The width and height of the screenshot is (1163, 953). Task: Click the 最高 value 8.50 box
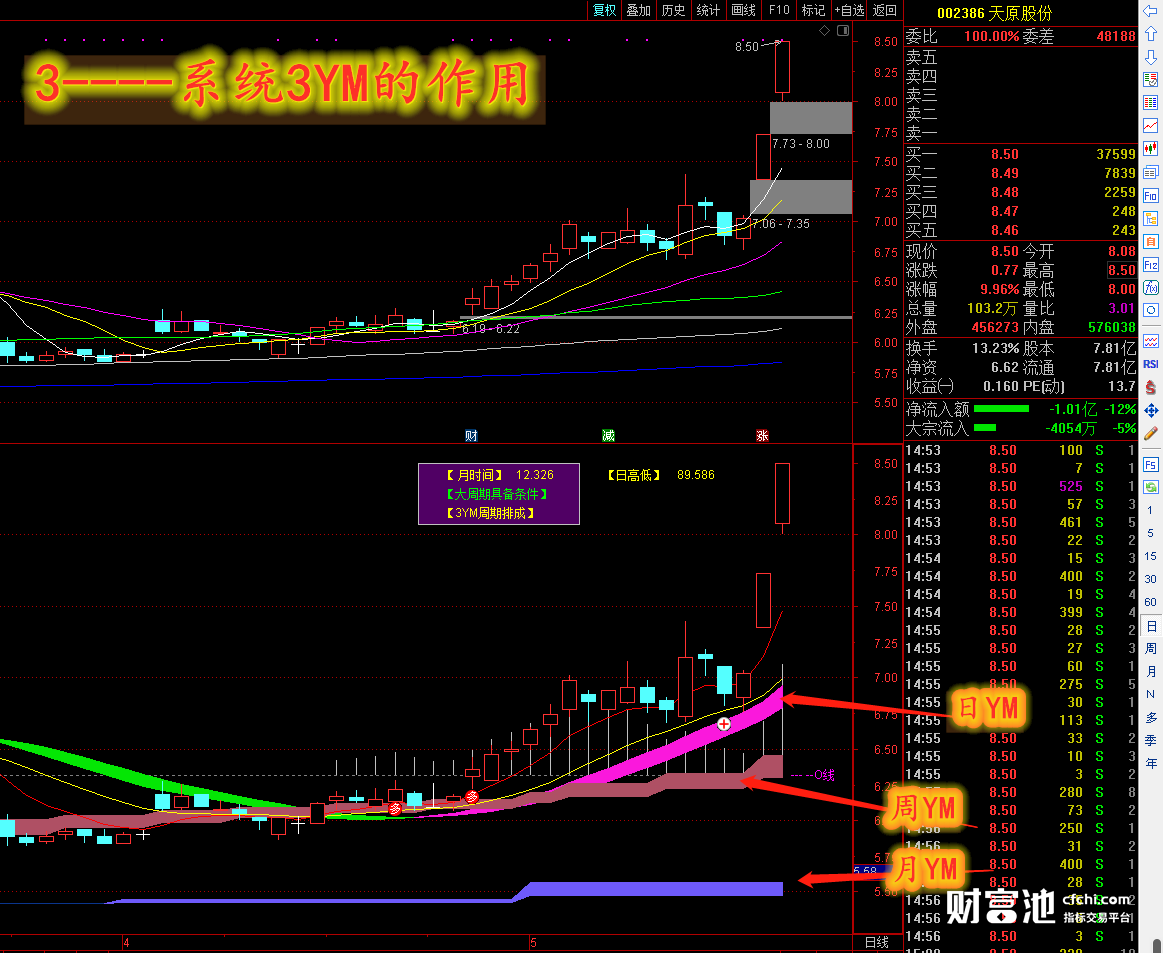[x=1121, y=270]
